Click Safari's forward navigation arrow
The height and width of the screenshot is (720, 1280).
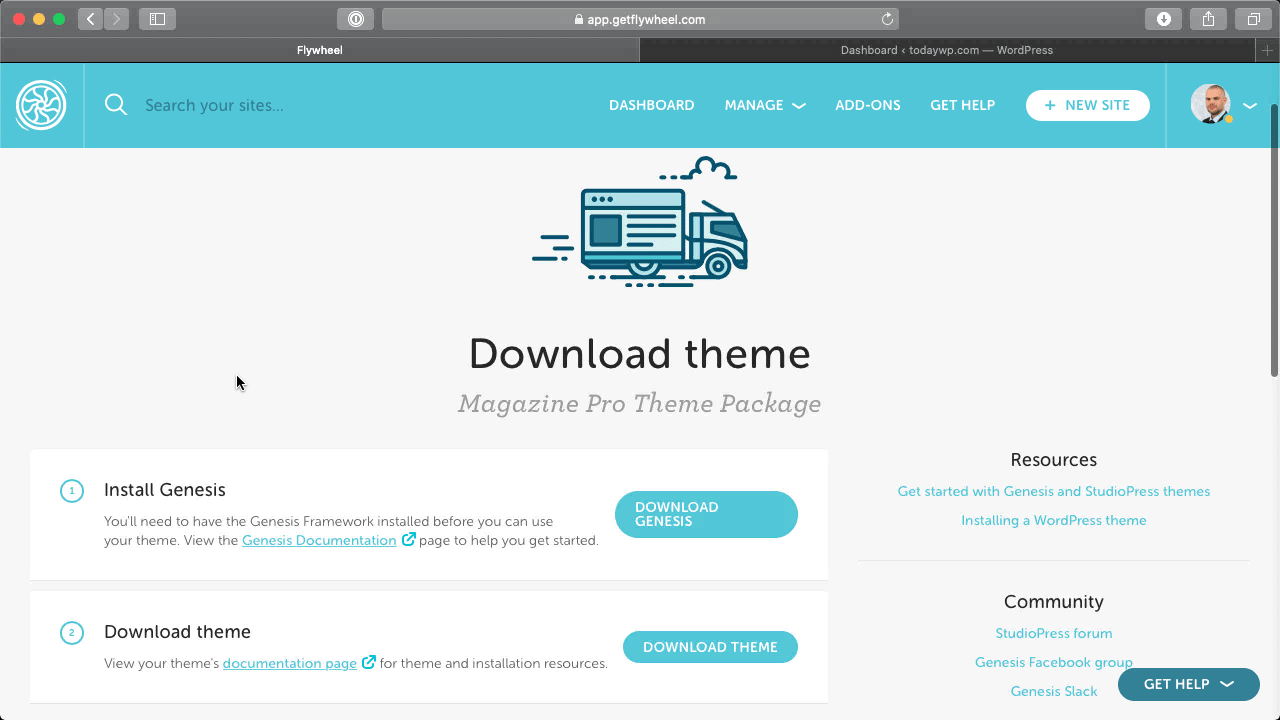(x=116, y=19)
